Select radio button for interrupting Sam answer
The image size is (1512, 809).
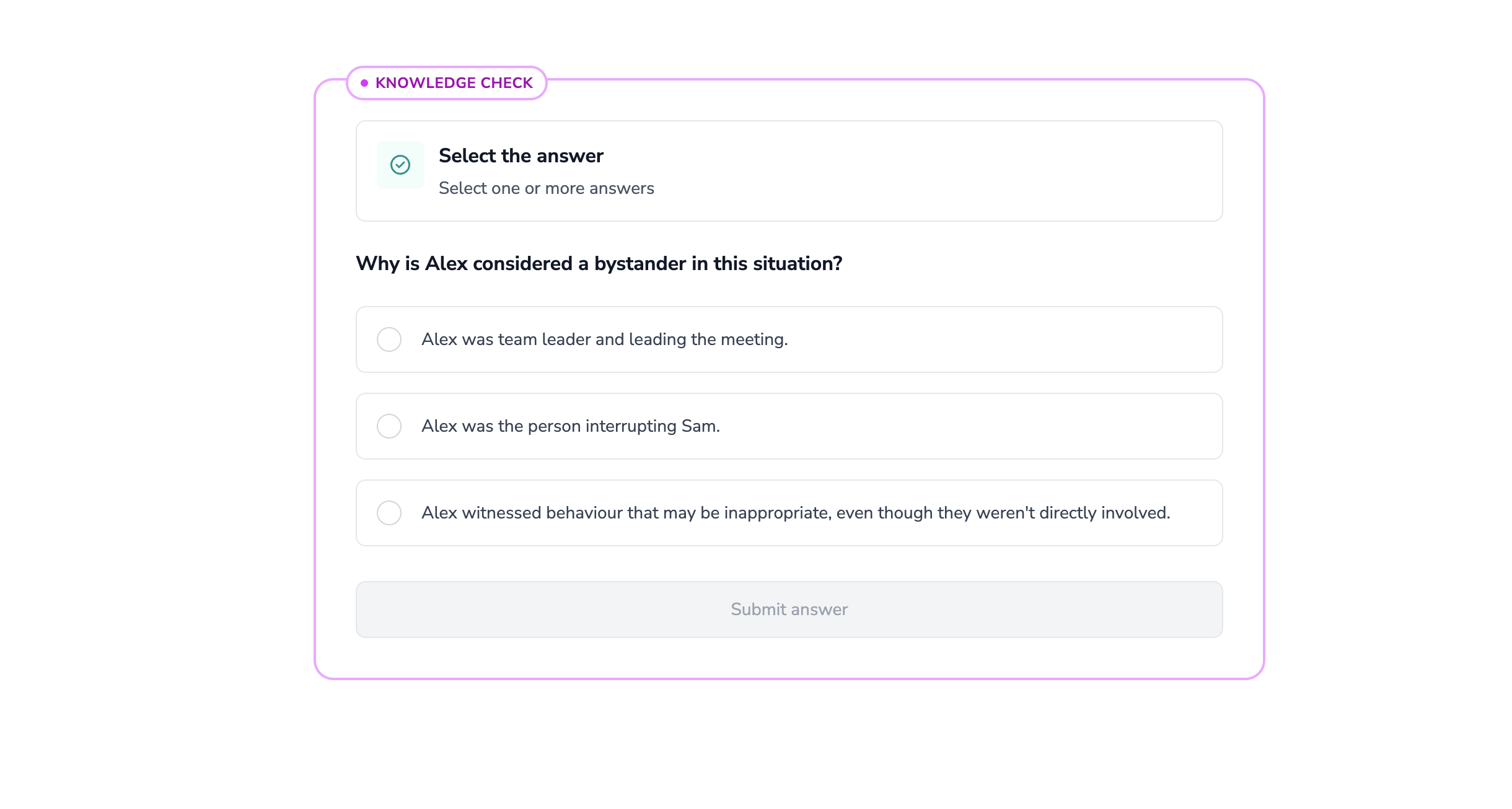click(x=389, y=426)
